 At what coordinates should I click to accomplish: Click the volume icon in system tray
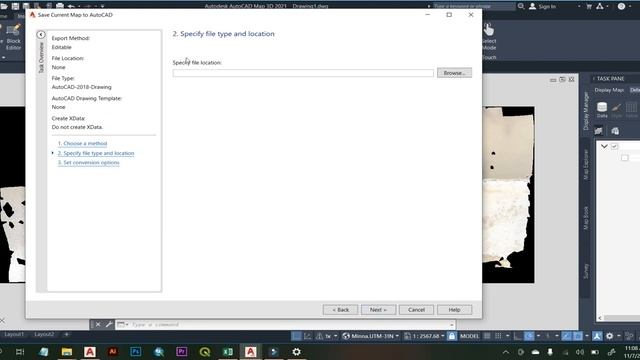580,352
